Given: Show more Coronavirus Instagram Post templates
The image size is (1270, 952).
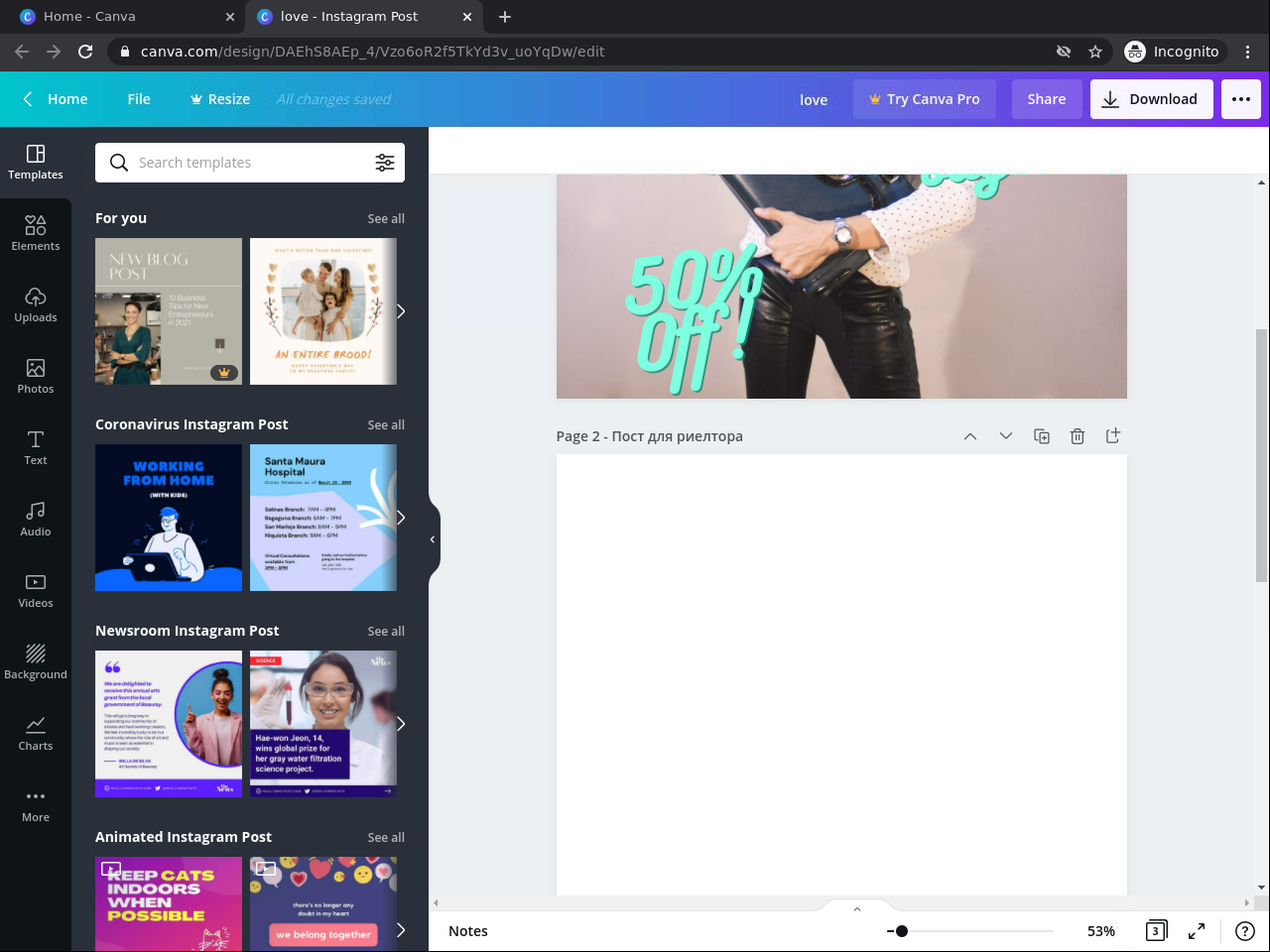Looking at the screenshot, I should click(401, 518).
